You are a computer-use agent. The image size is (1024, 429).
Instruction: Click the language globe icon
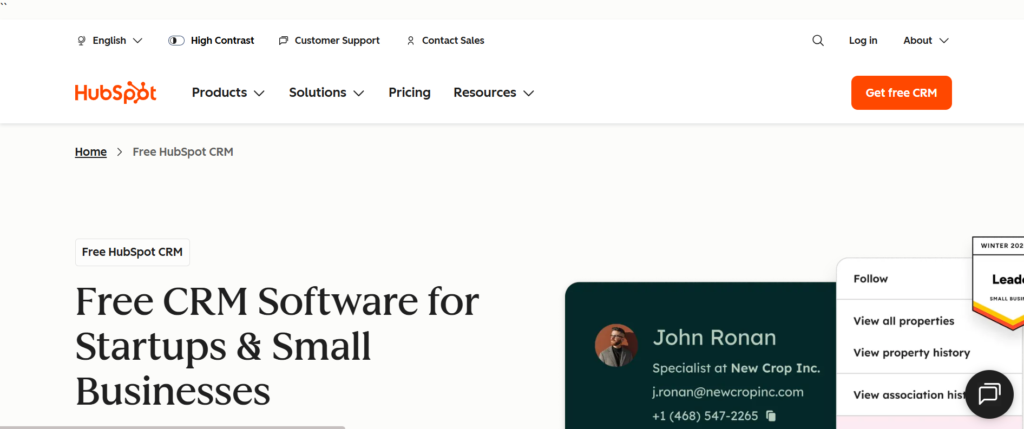pos(81,41)
